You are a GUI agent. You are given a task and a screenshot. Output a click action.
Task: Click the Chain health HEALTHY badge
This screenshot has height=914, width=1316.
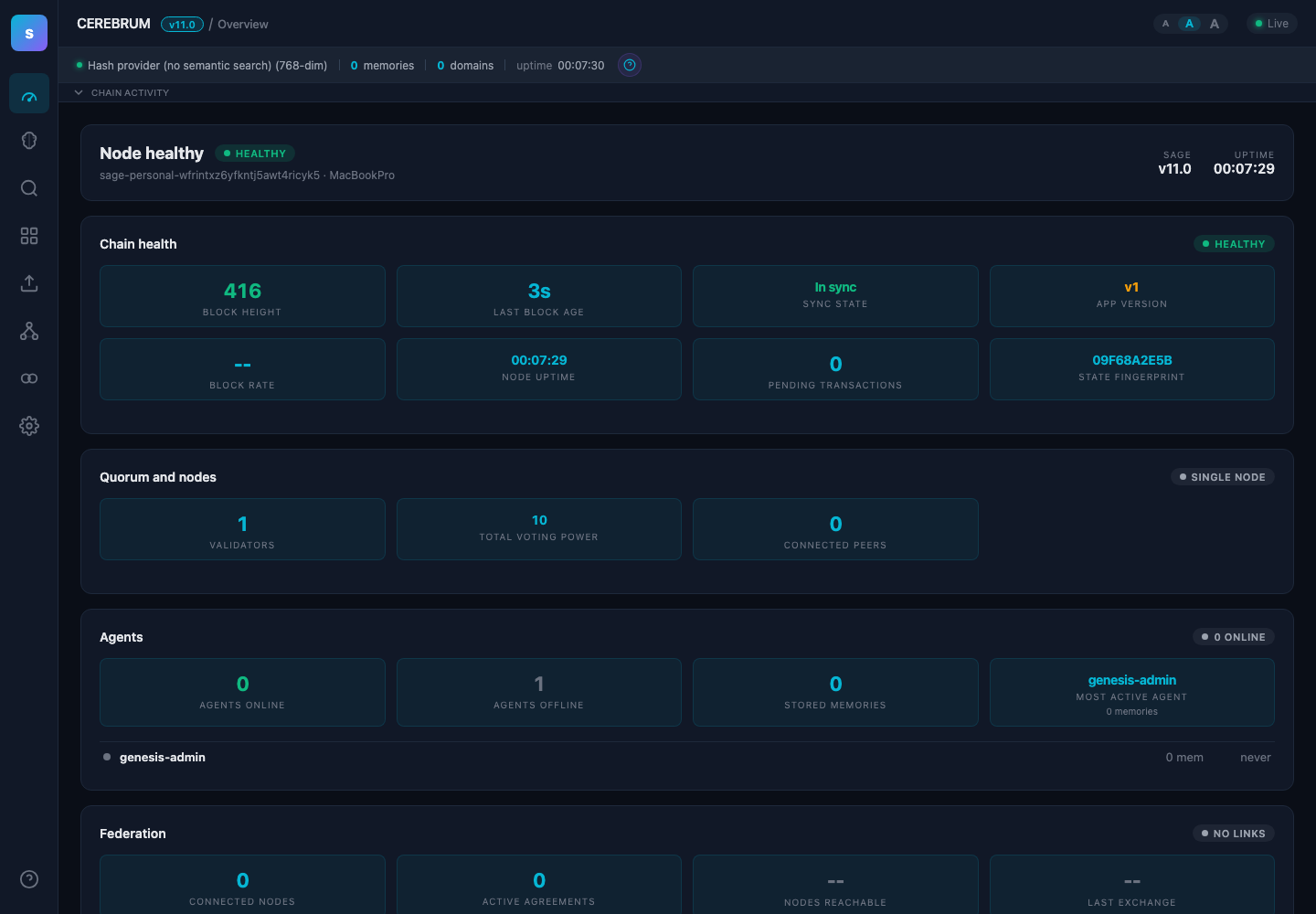(1234, 244)
